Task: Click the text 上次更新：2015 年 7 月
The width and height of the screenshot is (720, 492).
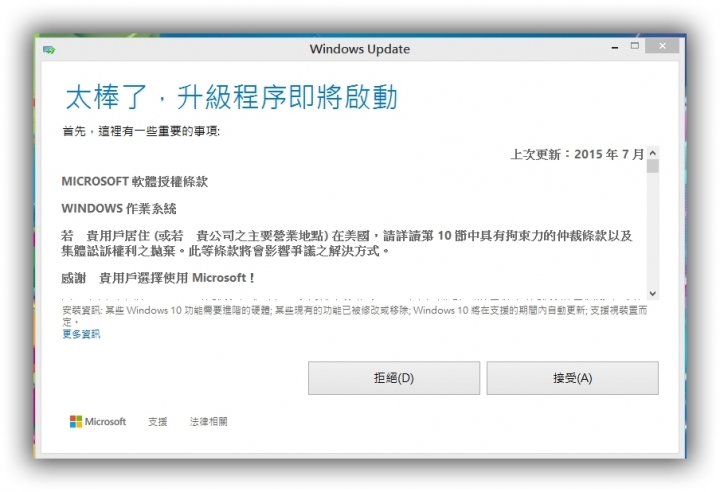Action: [x=577, y=154]
